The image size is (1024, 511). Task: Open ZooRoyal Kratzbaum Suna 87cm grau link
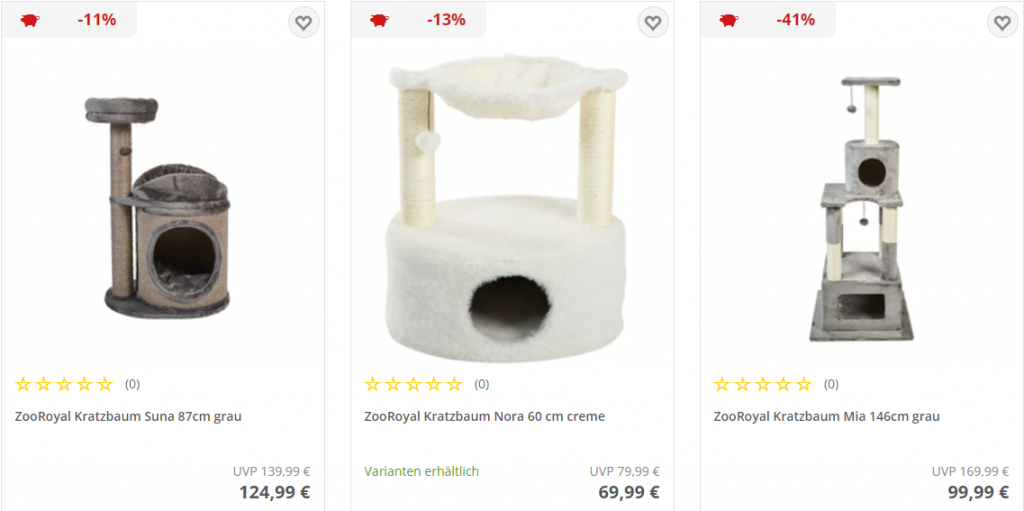tap(129, 416)
